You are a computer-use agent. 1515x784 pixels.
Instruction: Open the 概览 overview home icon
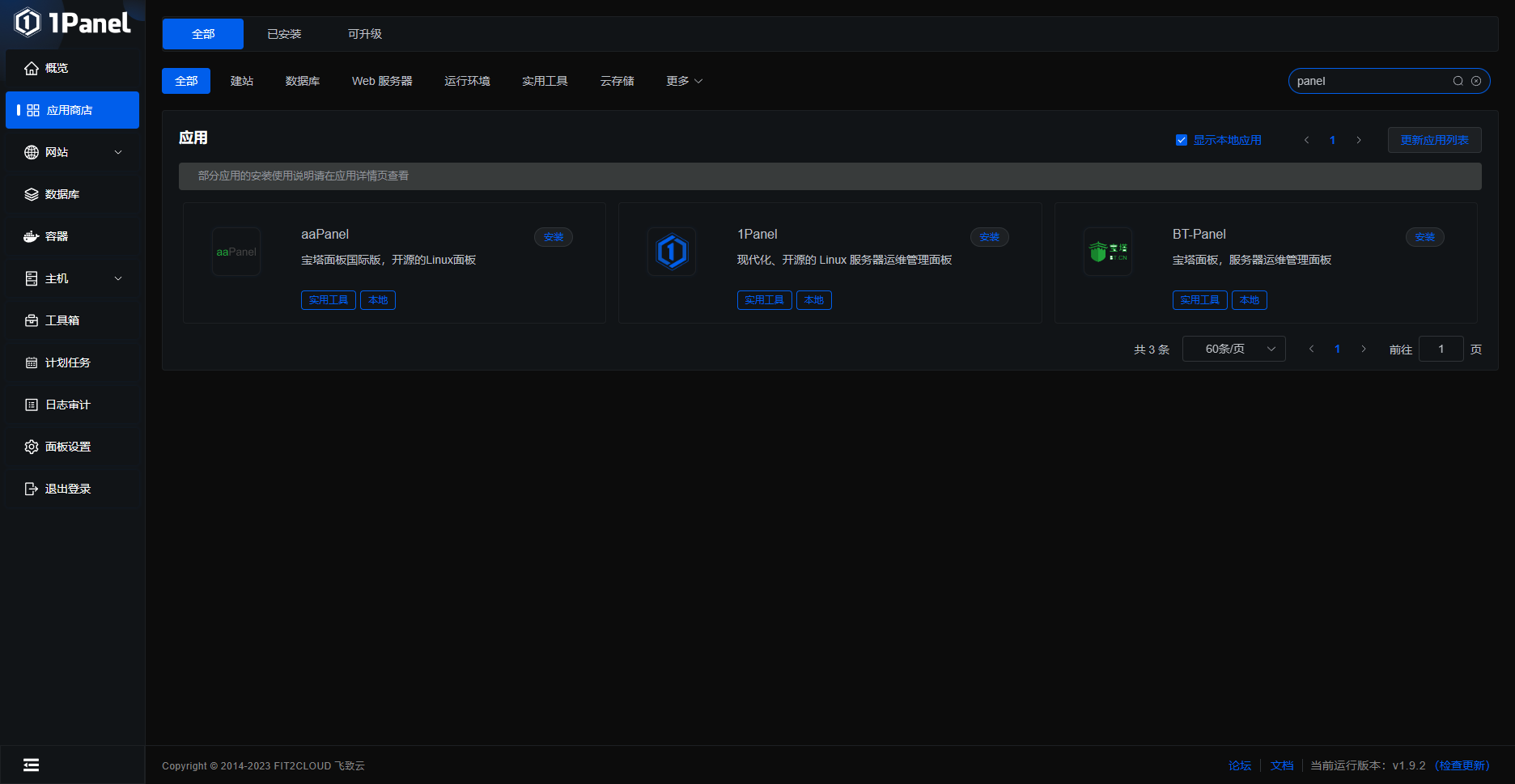click(x=32, y=68)
